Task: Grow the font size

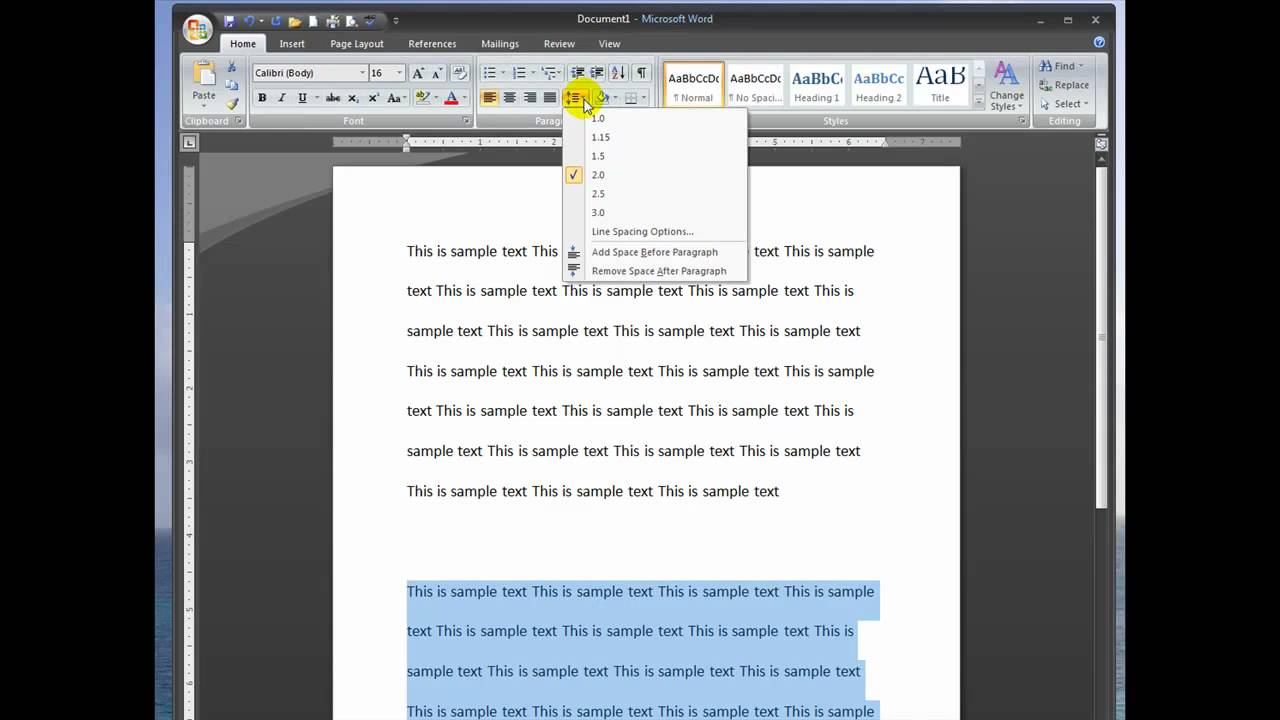Action: [418, 73]
